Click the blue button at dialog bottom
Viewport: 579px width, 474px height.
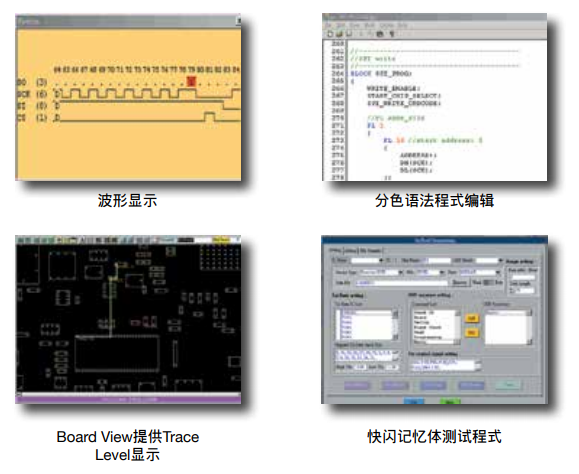click(414, 401)
